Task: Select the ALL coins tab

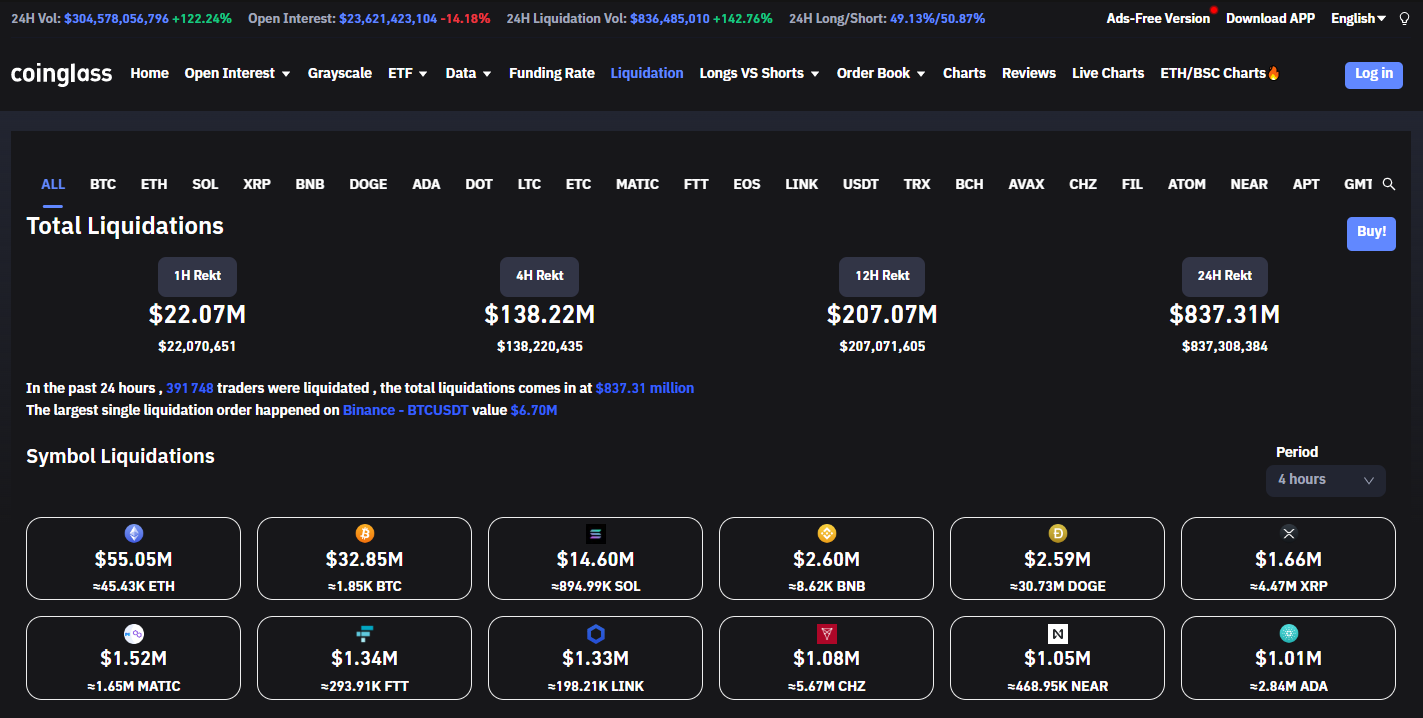Action: click(x=53, y=184)
